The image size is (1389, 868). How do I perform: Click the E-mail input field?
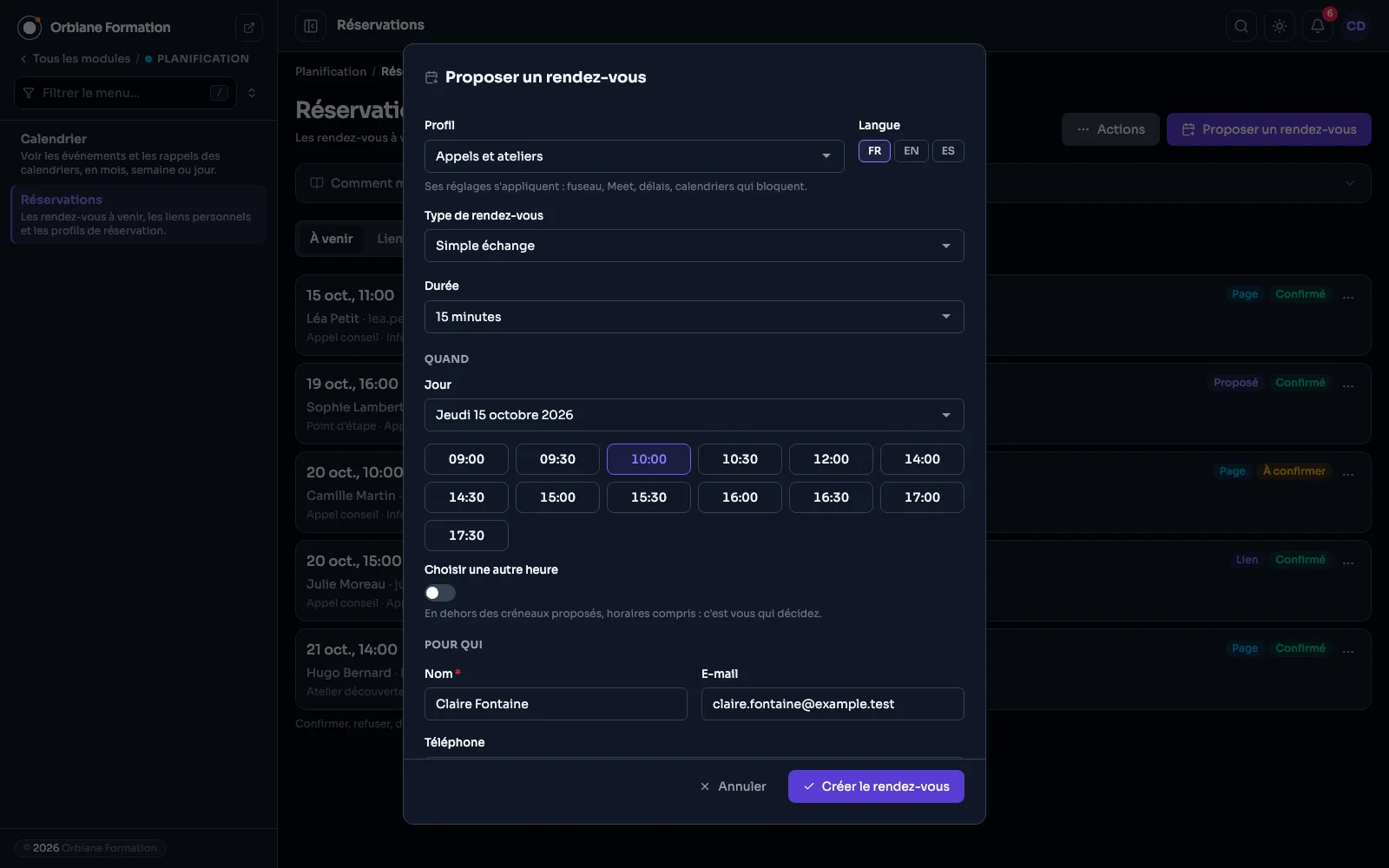(833, 704)
